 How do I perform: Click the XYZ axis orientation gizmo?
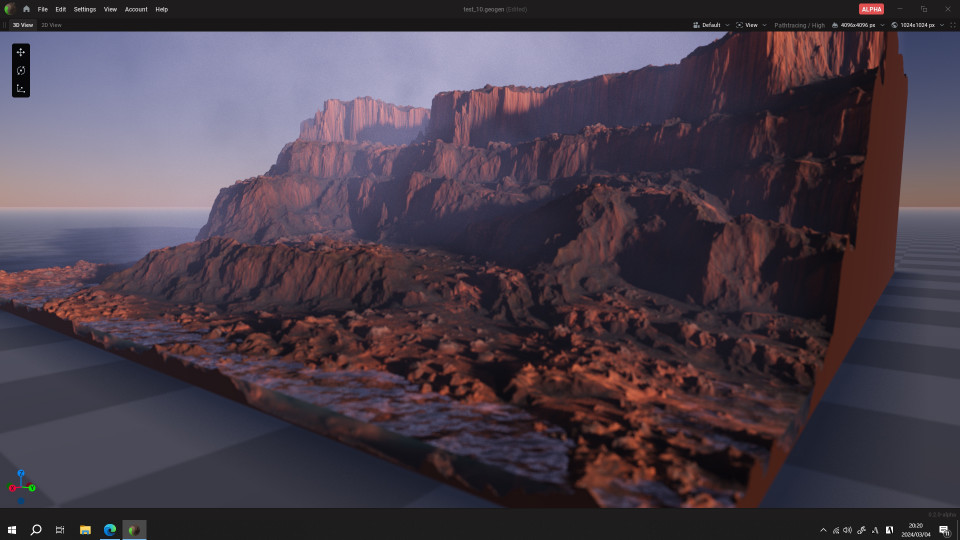22,485
